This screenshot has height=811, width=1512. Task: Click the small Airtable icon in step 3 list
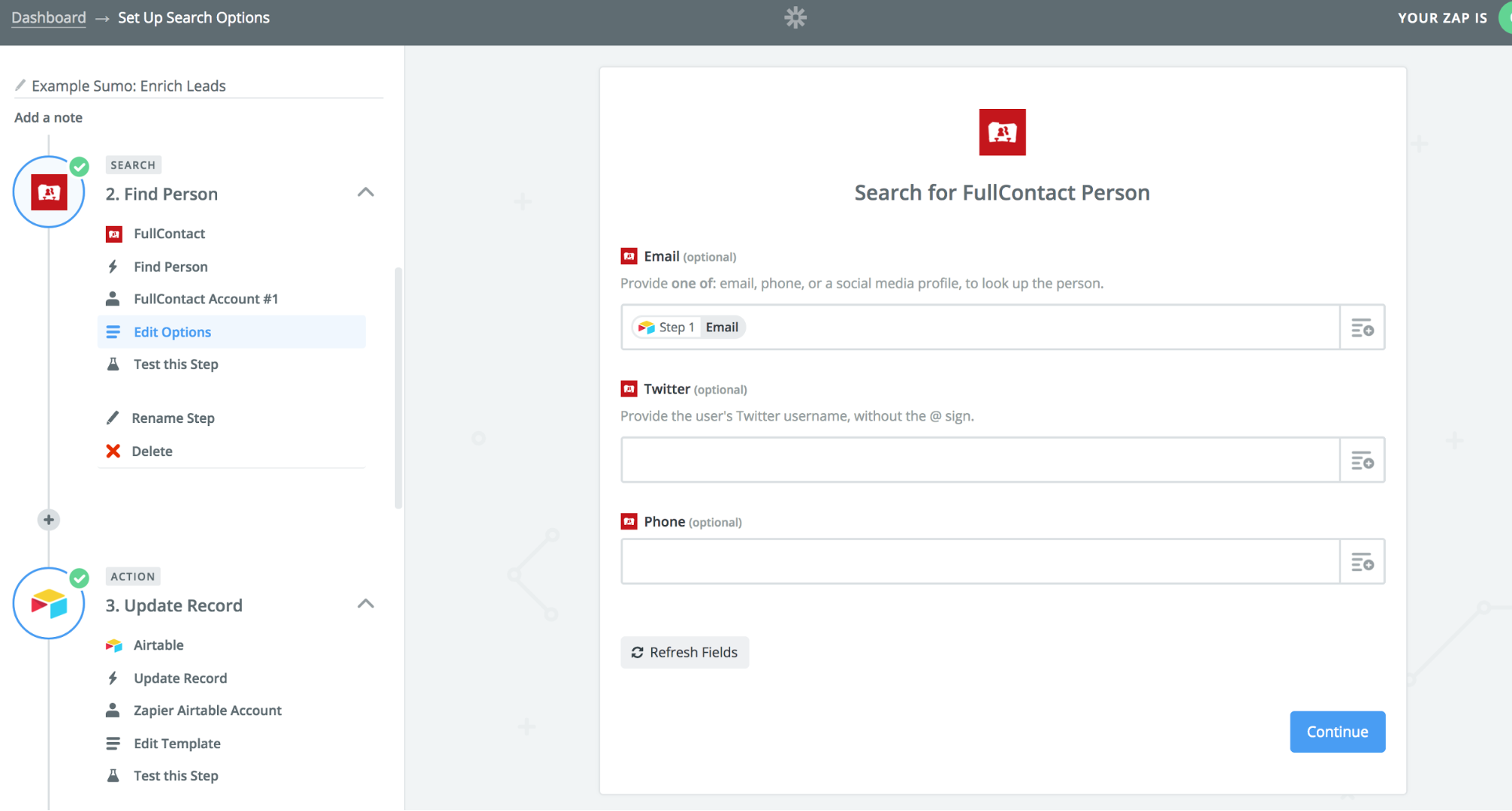pos(113,645)
